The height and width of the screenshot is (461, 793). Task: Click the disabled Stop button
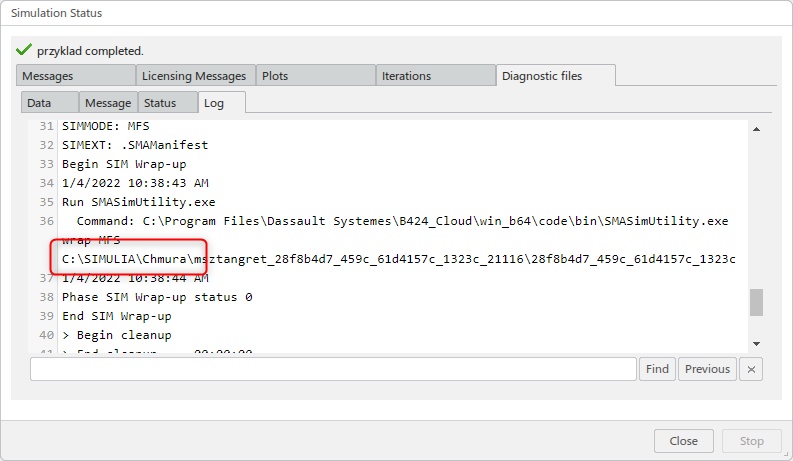(752, 441)
